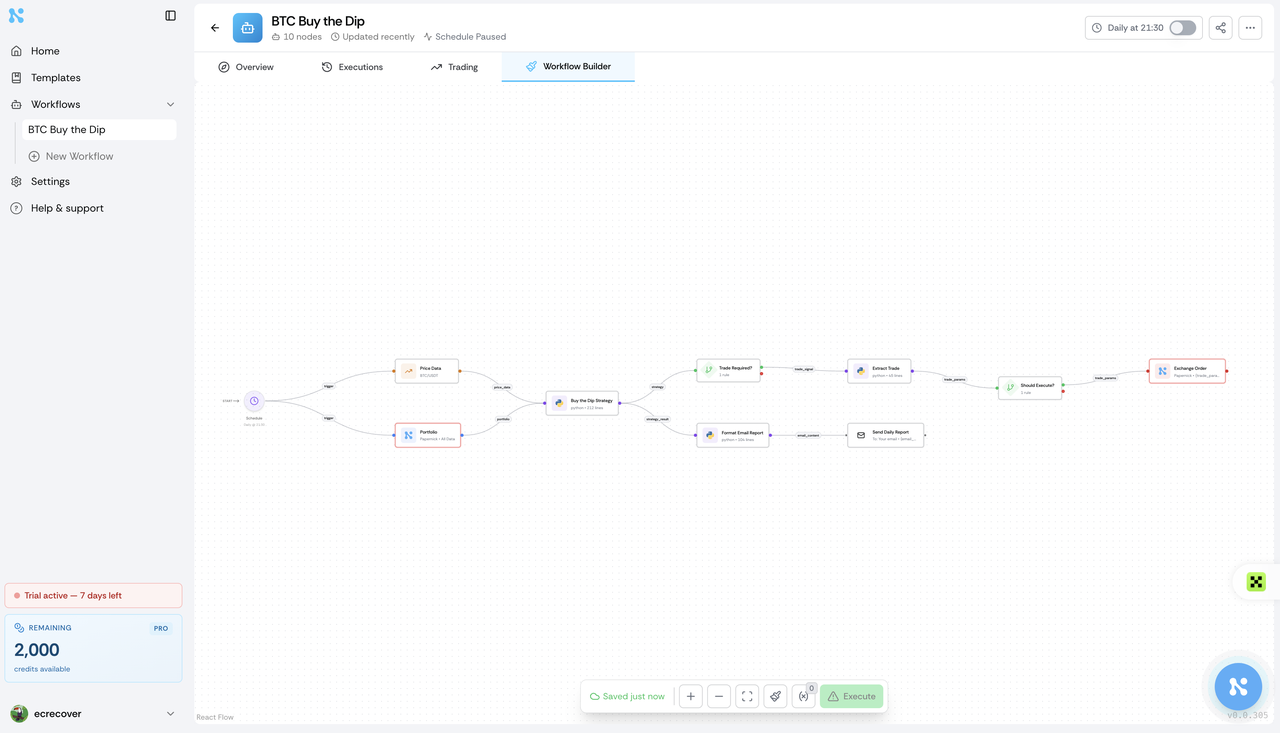Click the Price Data chart icon
This screenshot has height=733, width=1280.
coord(408,371)
